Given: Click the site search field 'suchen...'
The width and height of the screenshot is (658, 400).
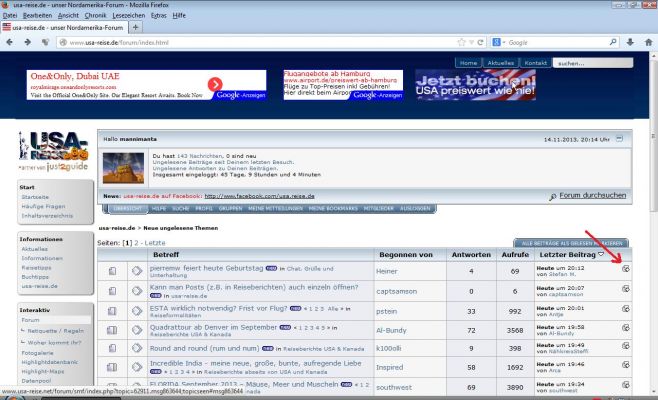Looking at the screenshot, I should point(593,63).
